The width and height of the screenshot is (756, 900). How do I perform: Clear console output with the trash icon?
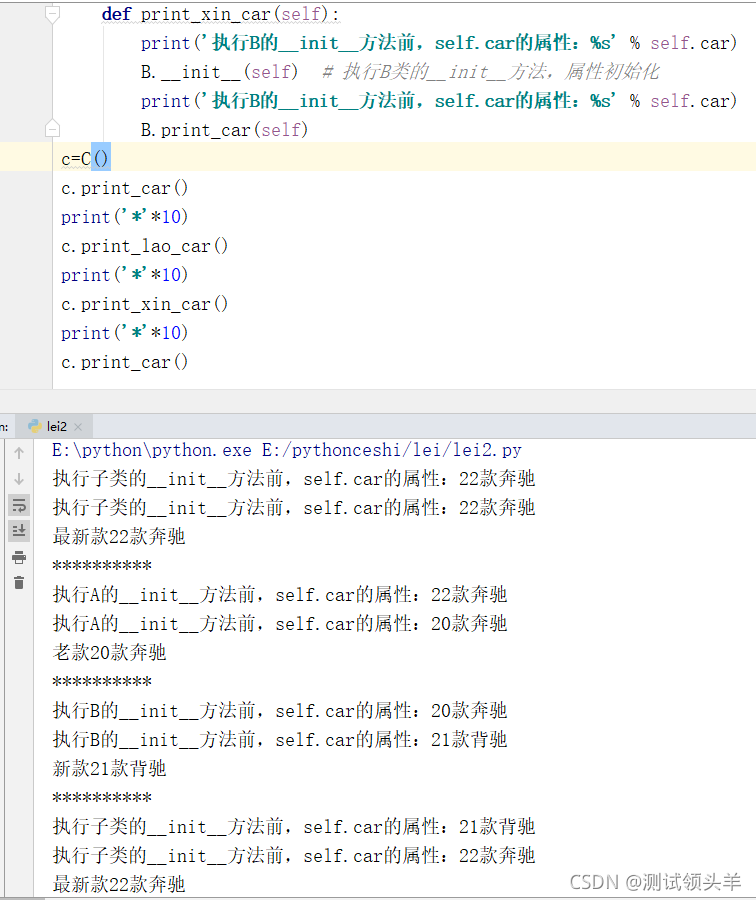pyautogui.click(x=18, y=582)
